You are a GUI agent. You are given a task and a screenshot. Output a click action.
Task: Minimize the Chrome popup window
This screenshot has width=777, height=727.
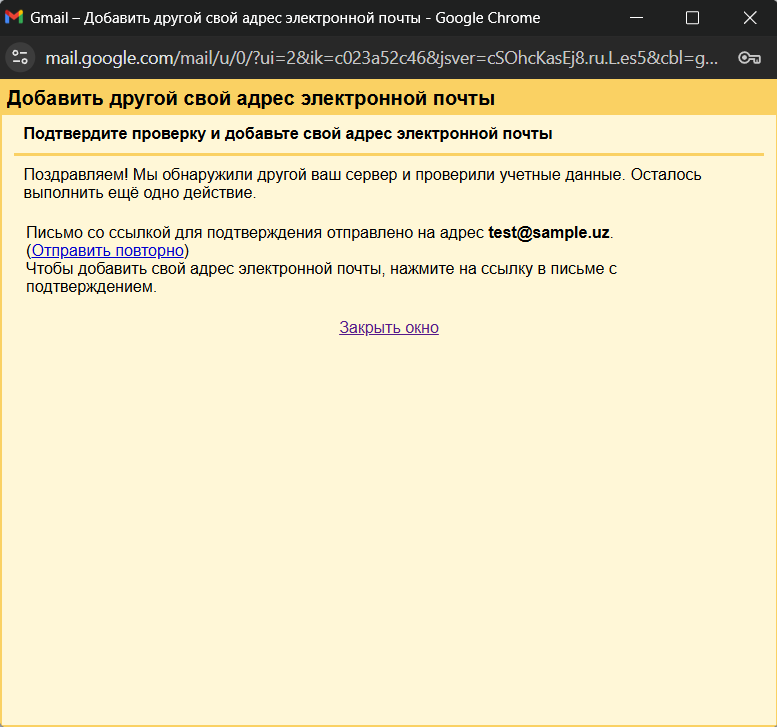pyautogui.click(x=636, y=18)
